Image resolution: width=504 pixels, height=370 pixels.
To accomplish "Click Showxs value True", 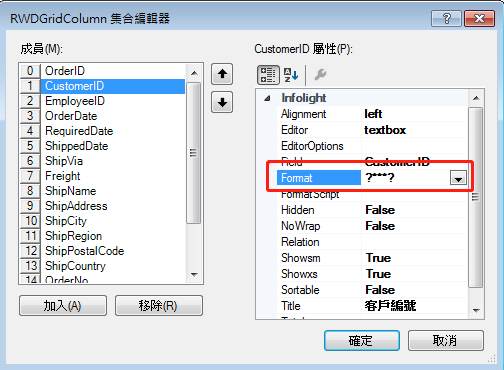I will pyautogui.click(x=378, y=274).
